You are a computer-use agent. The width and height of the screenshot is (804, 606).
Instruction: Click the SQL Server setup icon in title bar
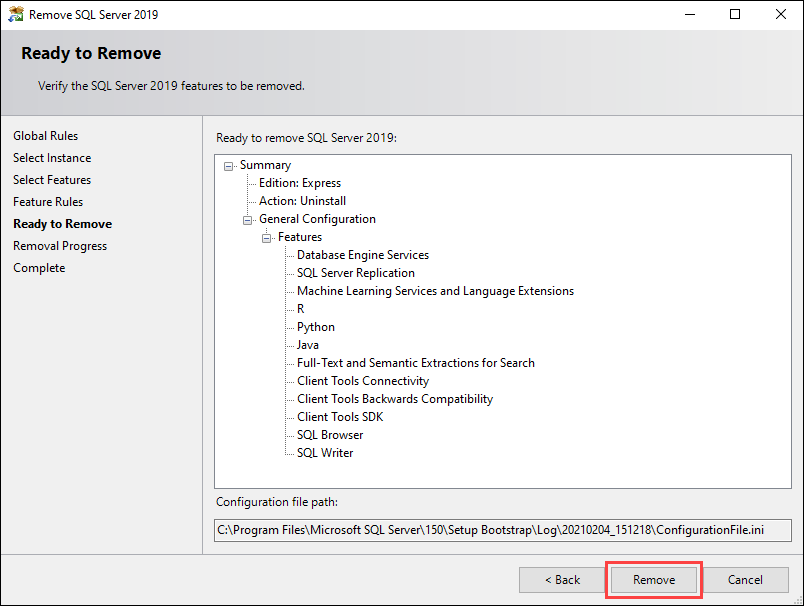(x=15, y=14)
